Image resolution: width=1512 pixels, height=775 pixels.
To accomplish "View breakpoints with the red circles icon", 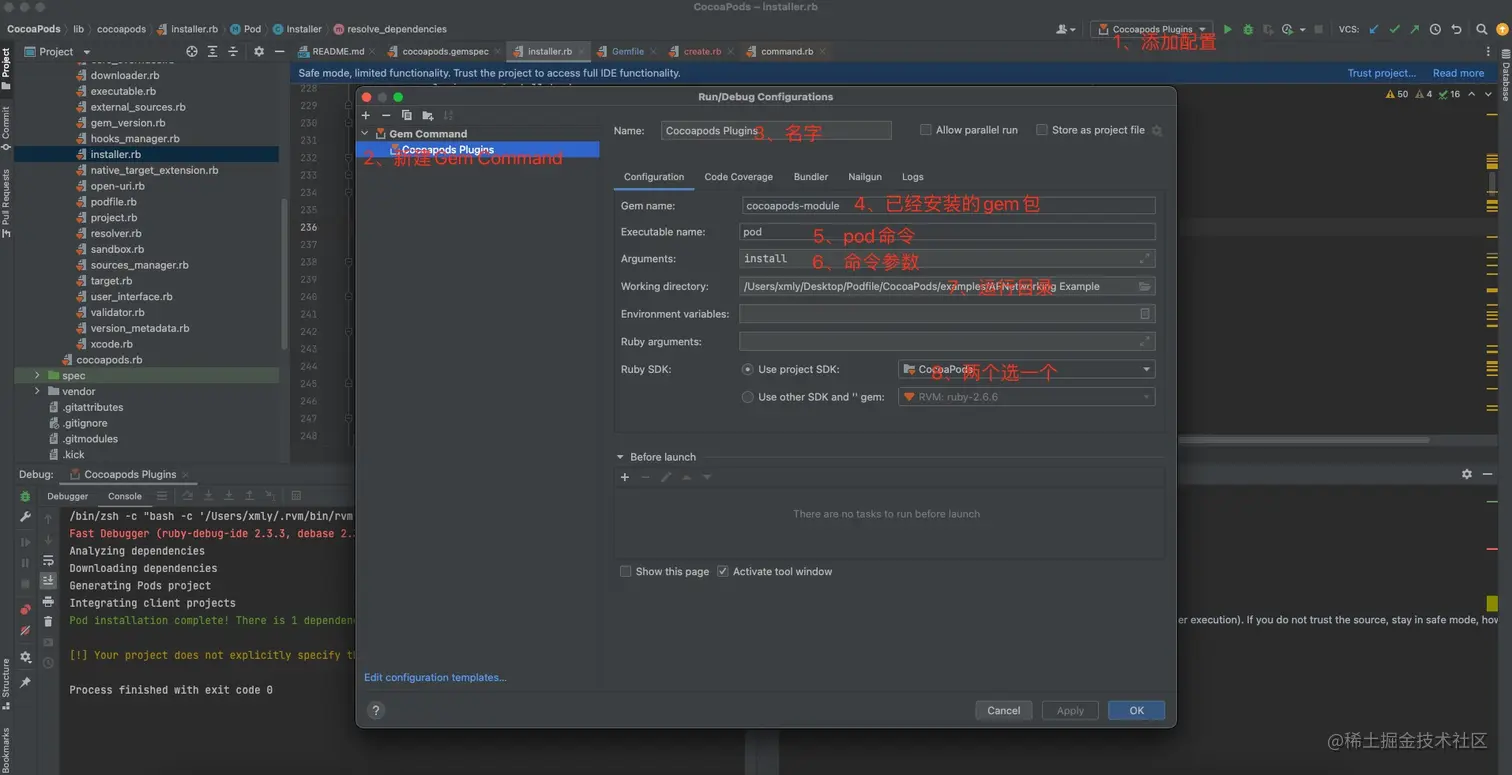I will coord(25,609).
